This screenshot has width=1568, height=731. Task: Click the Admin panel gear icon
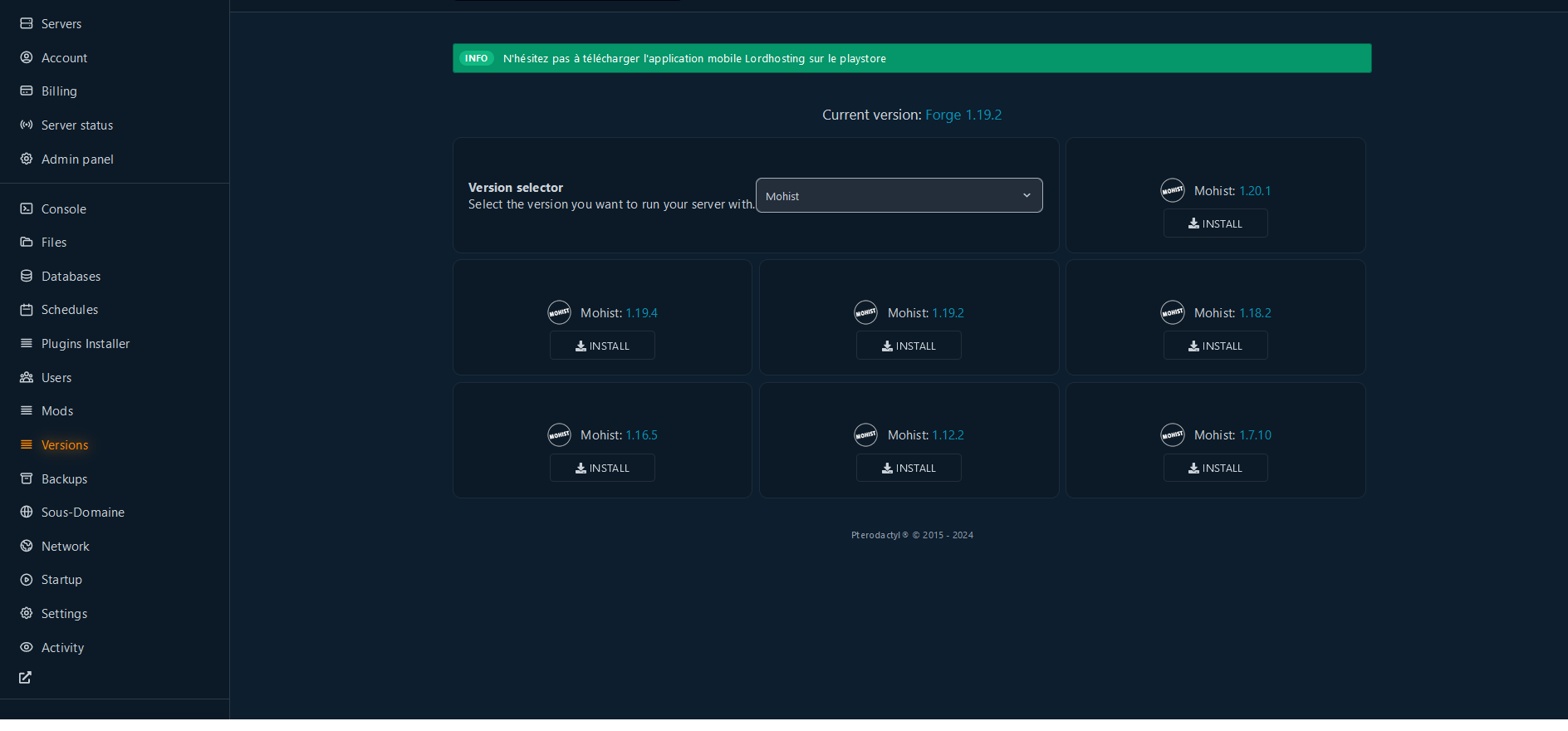pyautogui.click(x=27, y=159)
